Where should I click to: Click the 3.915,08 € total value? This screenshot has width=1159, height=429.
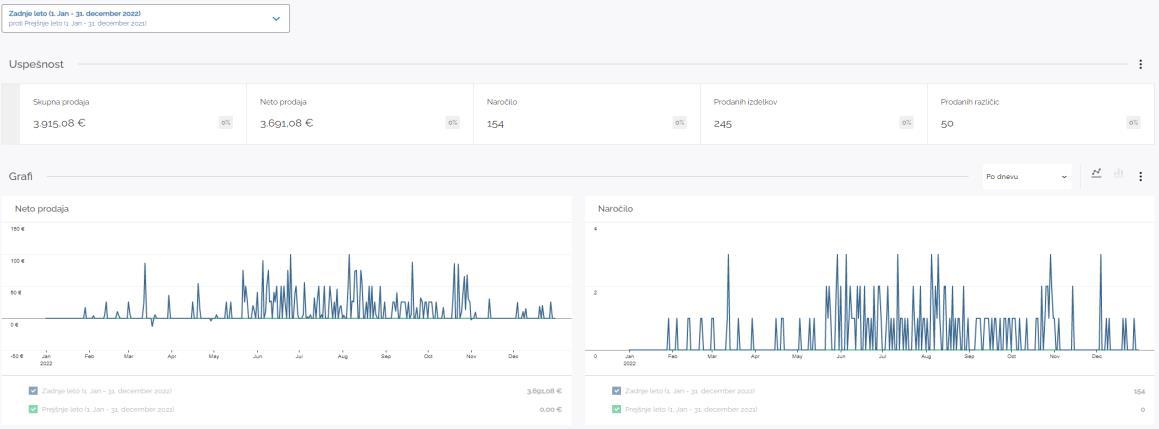pos(59,124)
